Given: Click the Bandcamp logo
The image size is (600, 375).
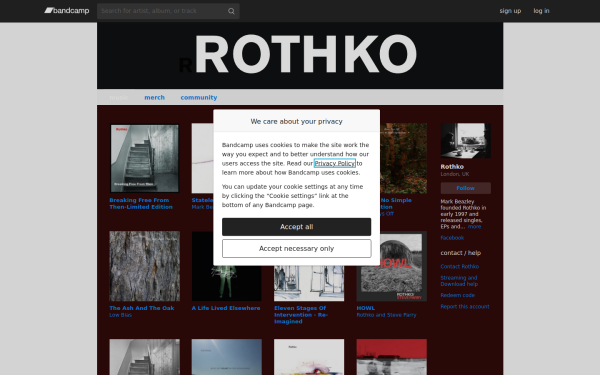Looking at the screenshot, I should pyautogui.click(x=67, y=11).
